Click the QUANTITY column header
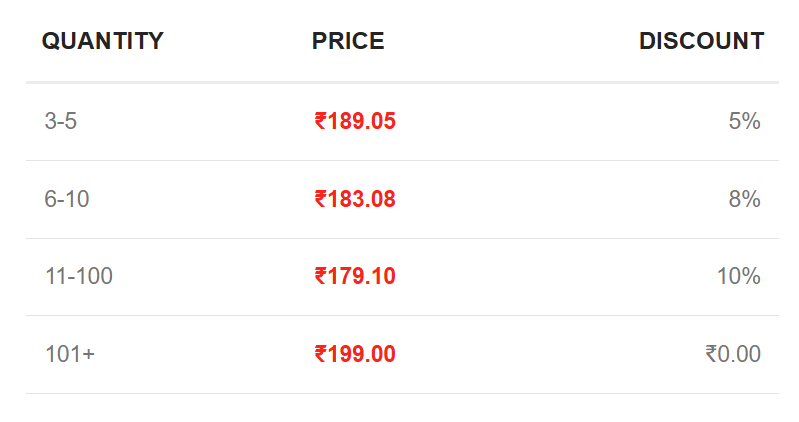The image size is (799, 422). pos(103,41)
